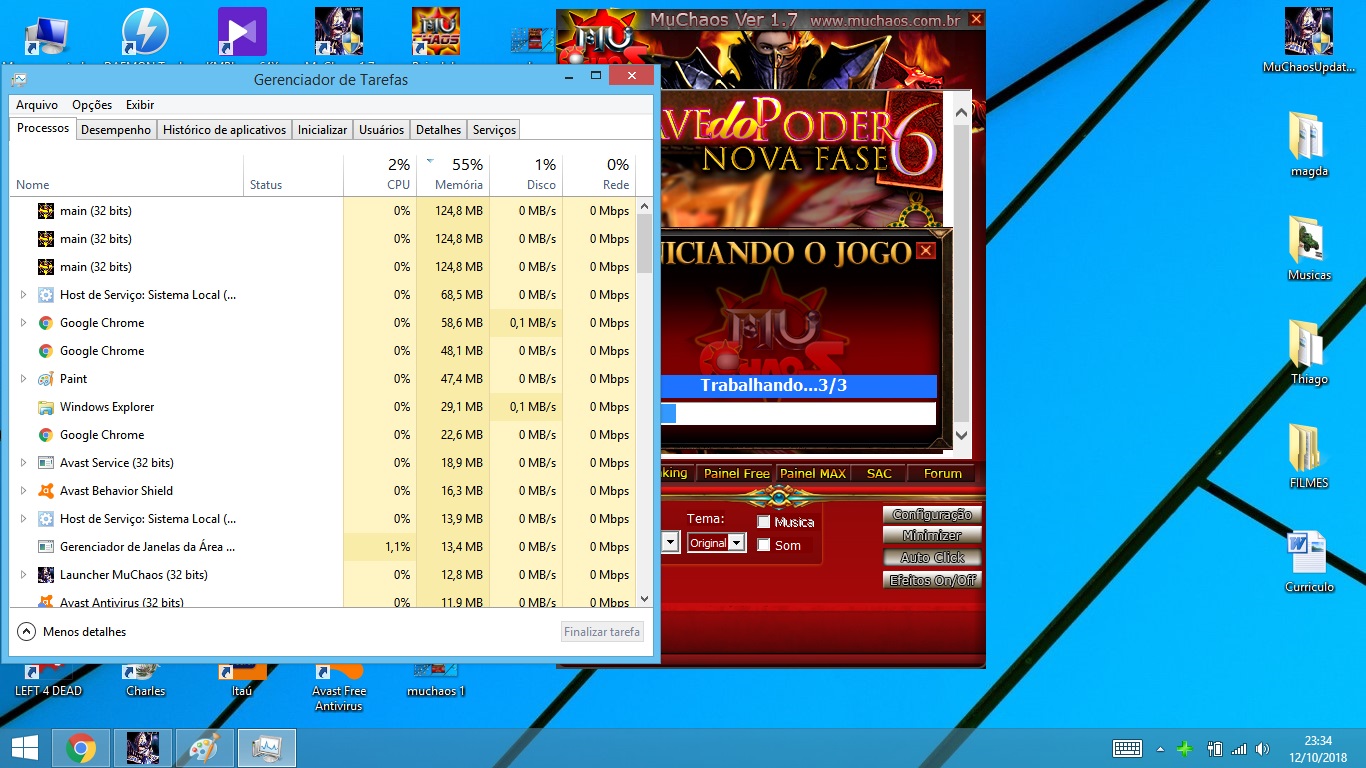Open the KMPlayer desktop shortcut
Image resolution: width=1366 pixels, height=768 pixels.
coord(242,32)
